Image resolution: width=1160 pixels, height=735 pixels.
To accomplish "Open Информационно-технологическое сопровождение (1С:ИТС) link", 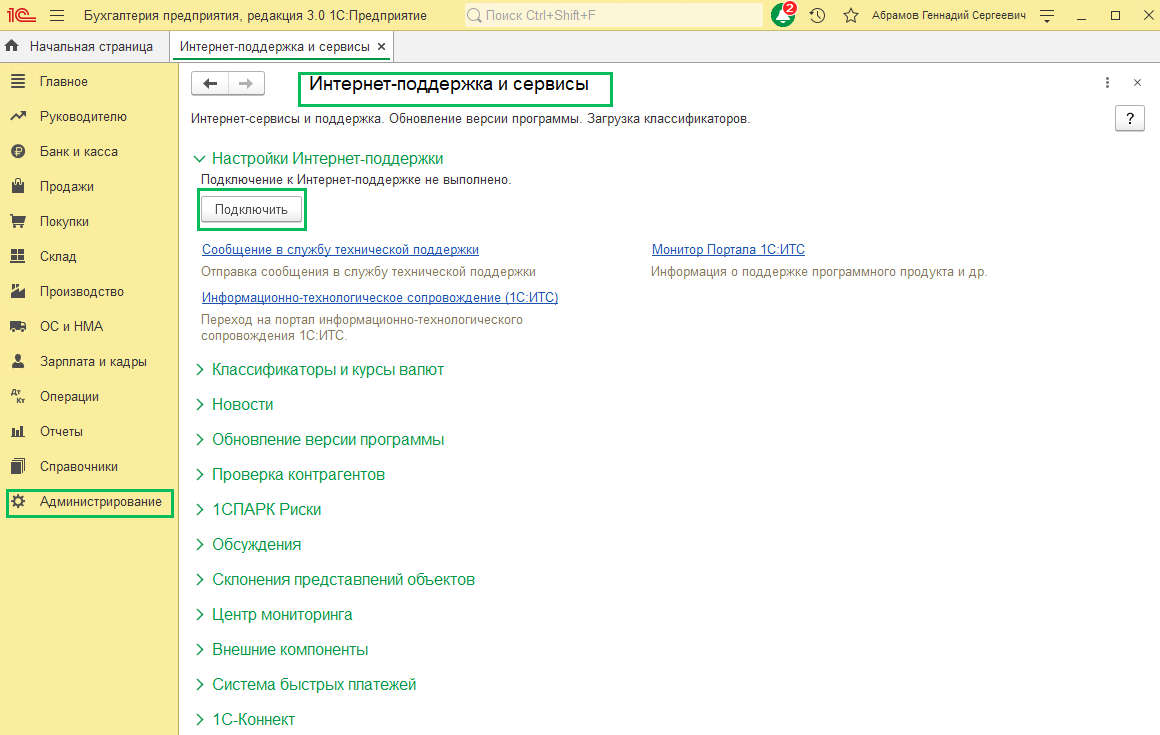I will [380, 297].
